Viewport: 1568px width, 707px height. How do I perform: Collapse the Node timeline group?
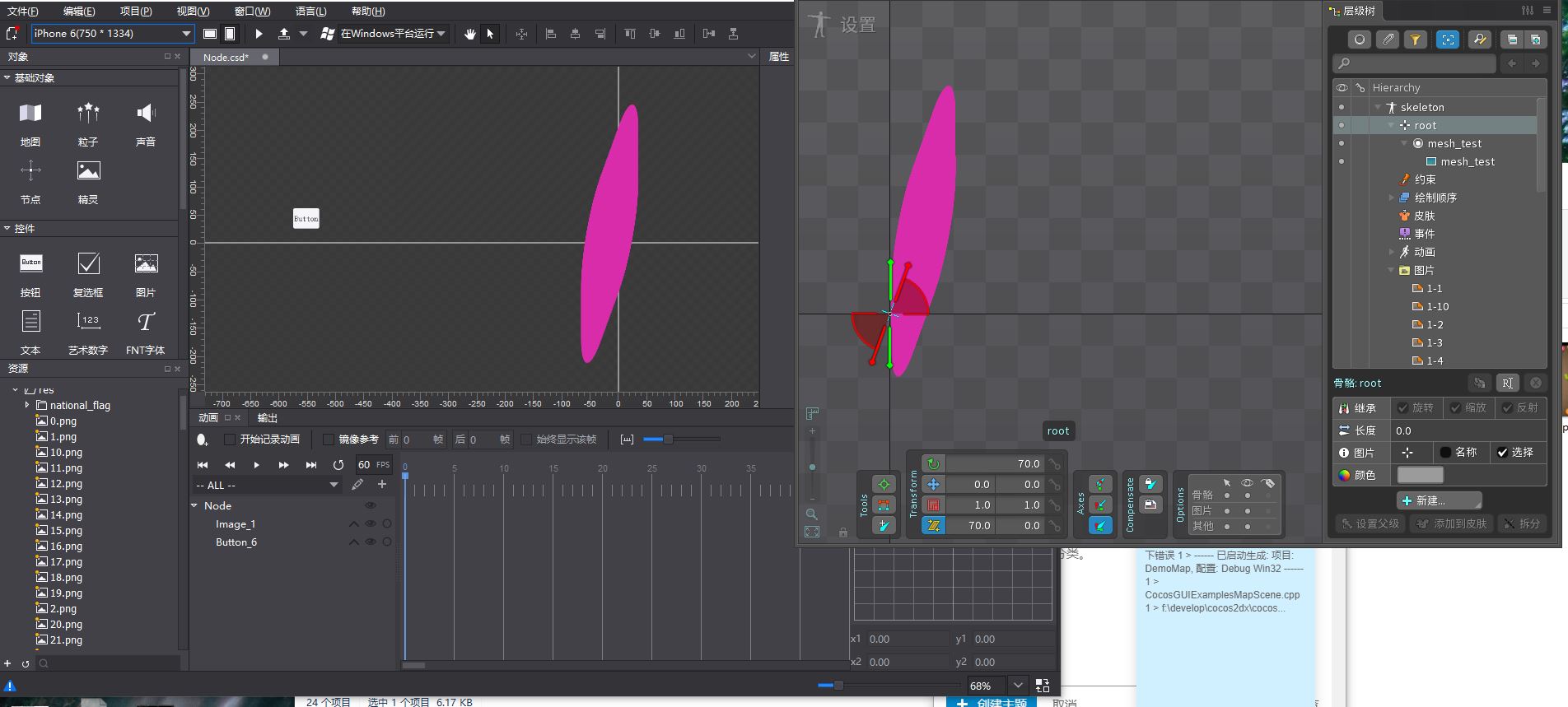coord(195,506)
